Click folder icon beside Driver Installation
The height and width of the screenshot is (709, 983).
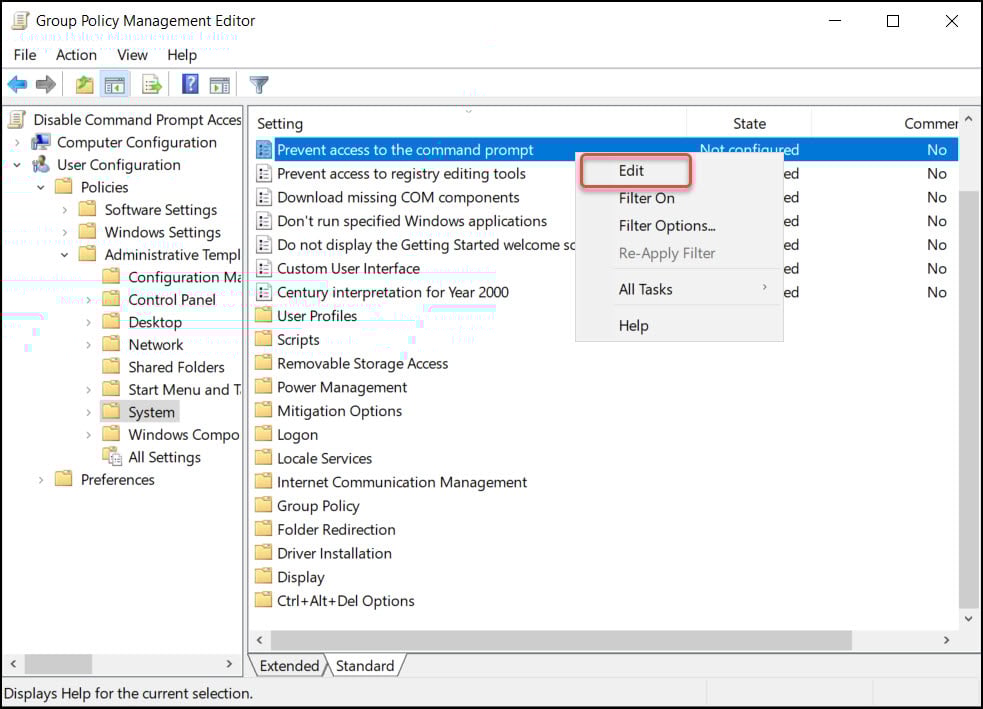[x=263, y=553]
